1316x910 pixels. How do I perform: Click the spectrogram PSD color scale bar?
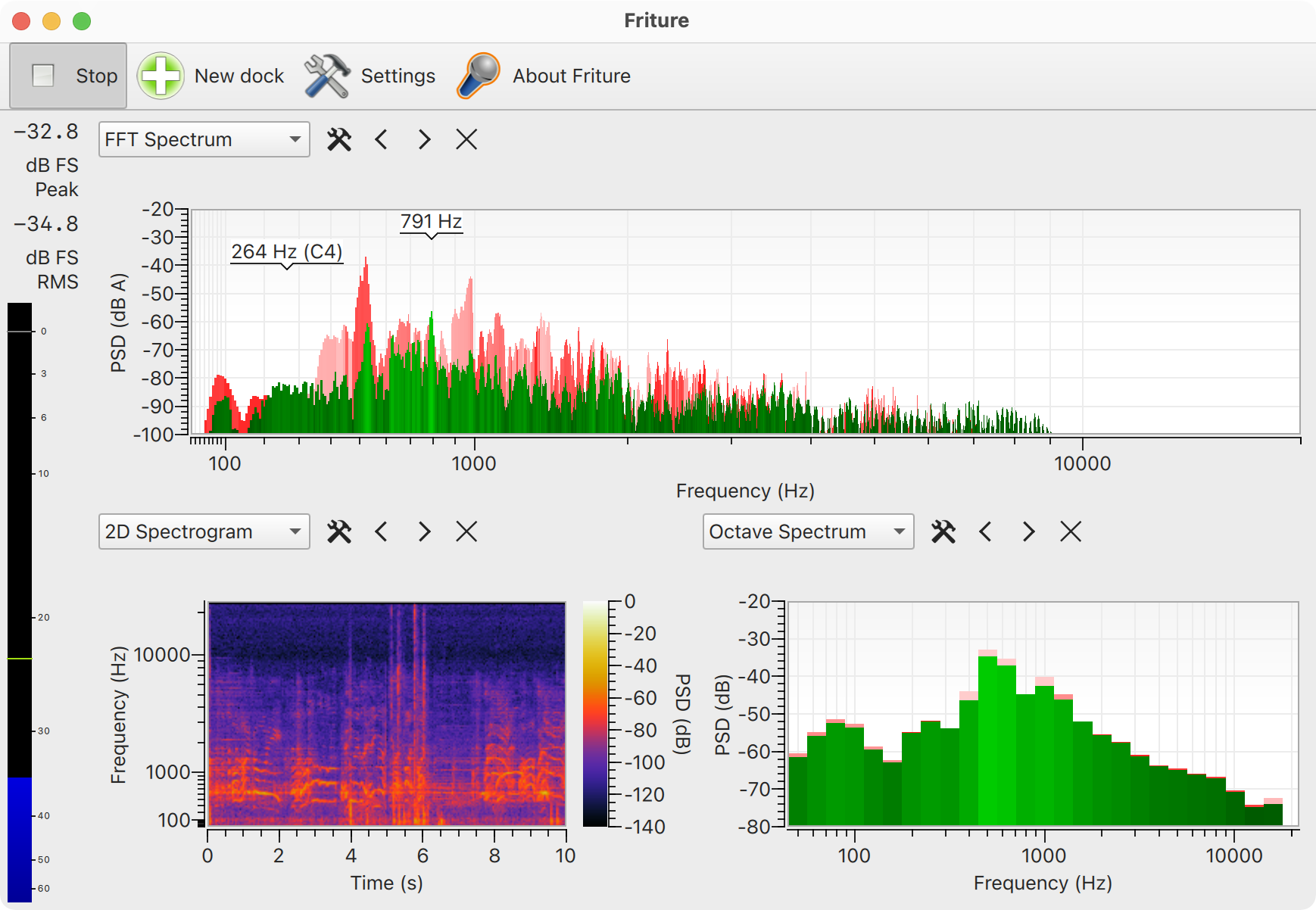(595, 714)
